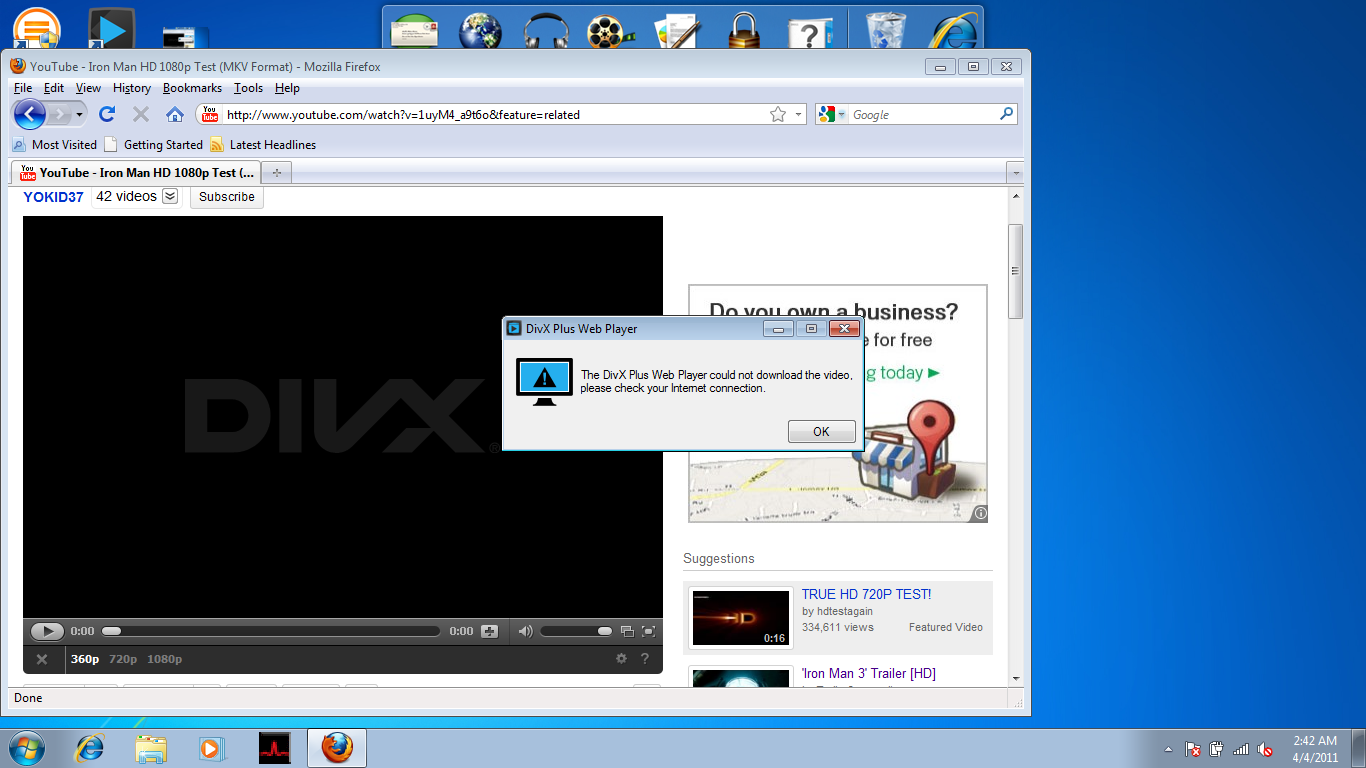Click the YouTube site icon in address bar
1366x768 pixels.
209,114
